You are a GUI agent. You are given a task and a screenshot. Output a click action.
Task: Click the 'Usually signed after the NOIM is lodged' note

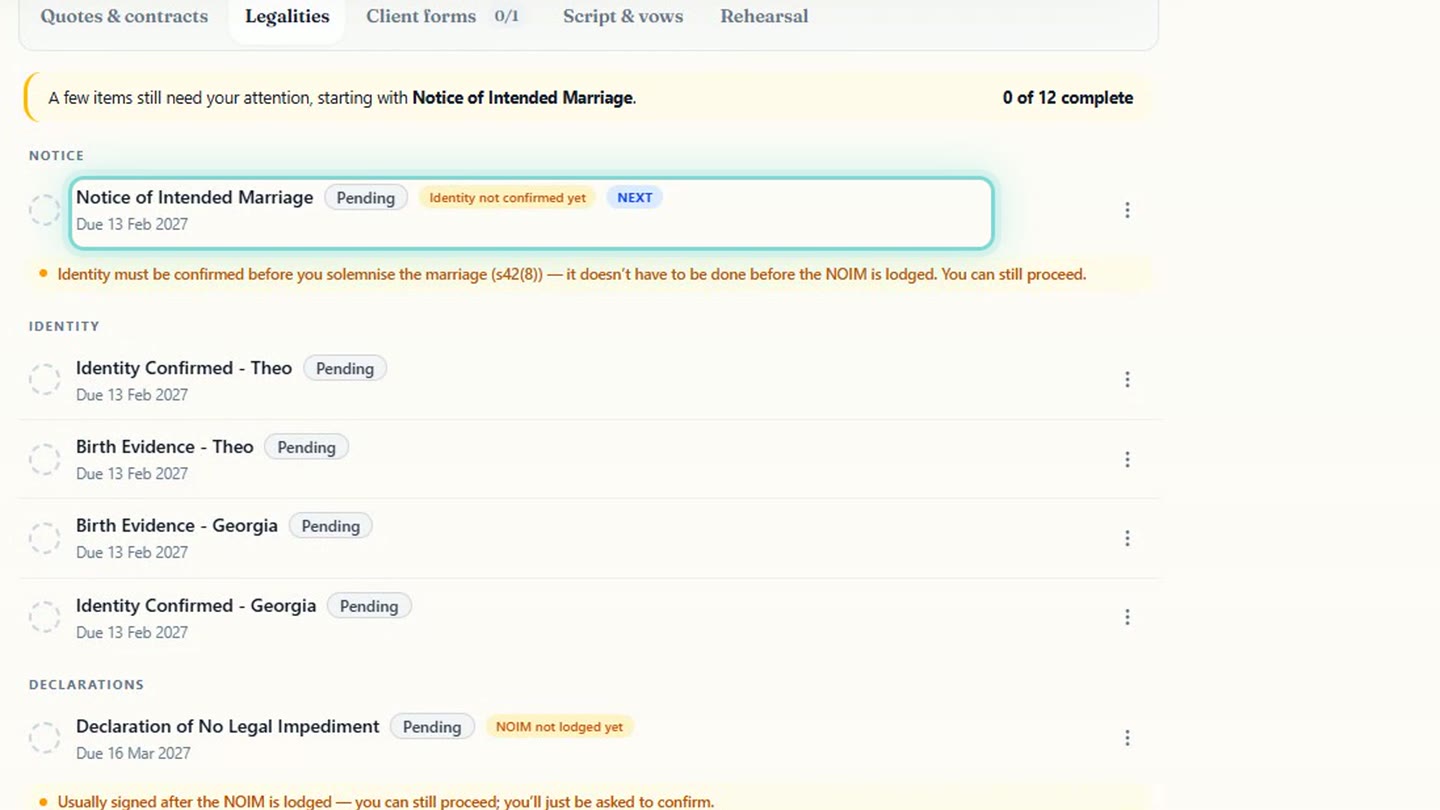point(386,802)
